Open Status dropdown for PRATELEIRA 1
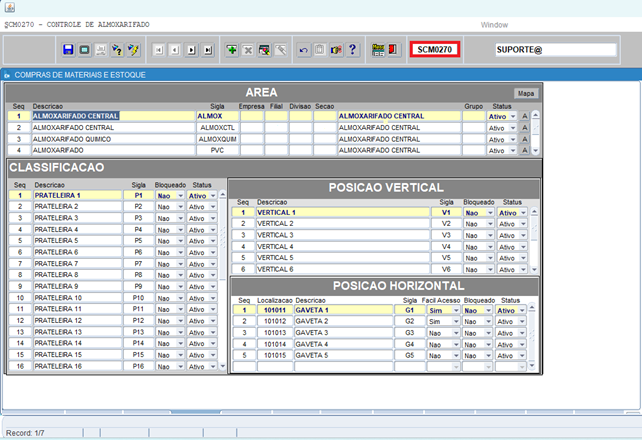 [x=213, y=196]
